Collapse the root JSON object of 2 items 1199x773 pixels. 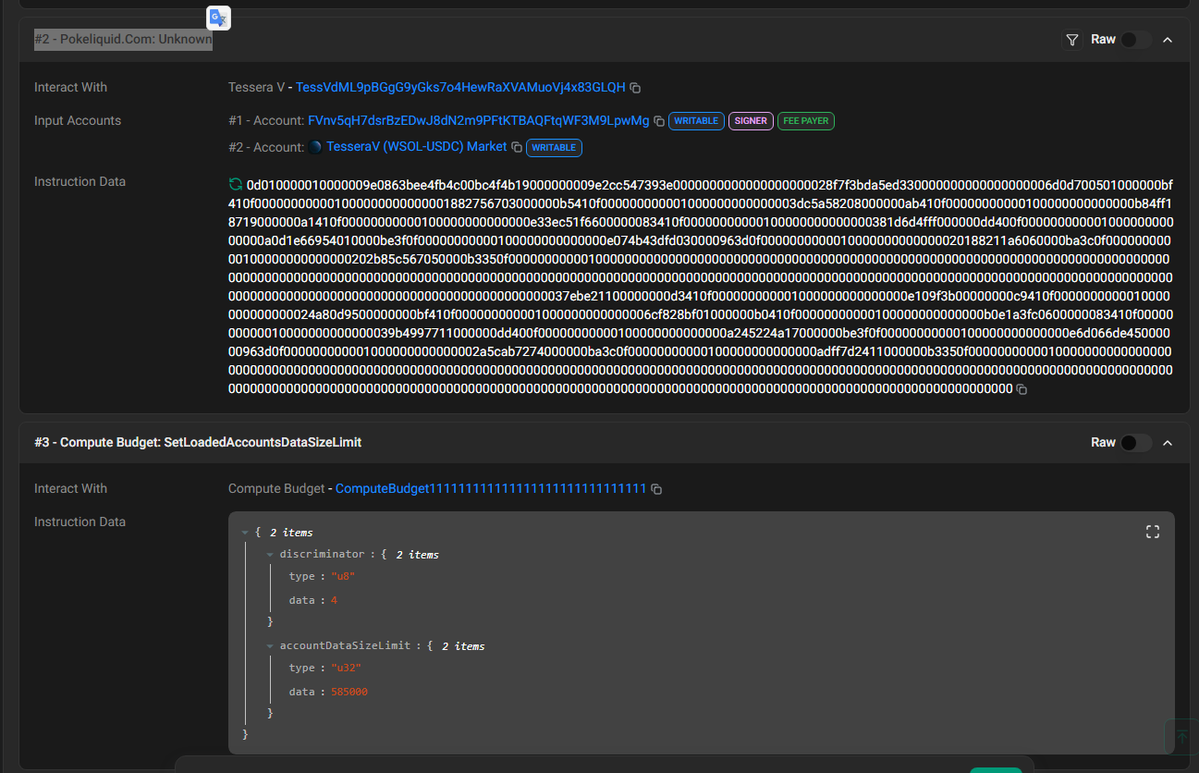pyautogui.click(x=245, y=533)
